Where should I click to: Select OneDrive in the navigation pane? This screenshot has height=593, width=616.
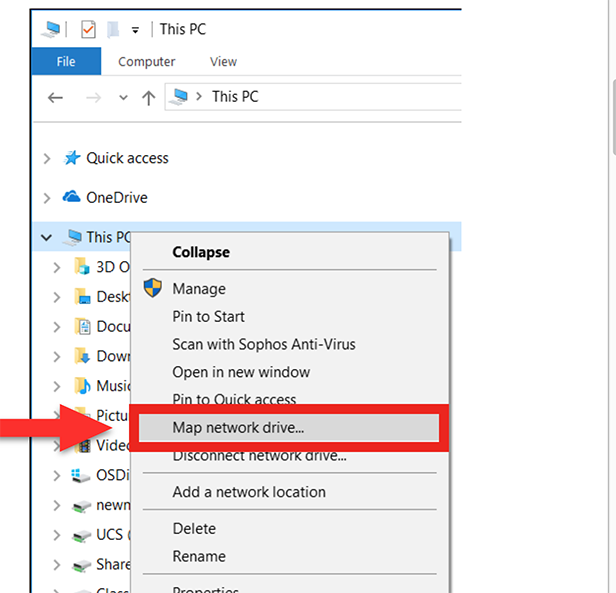[x=117, y=197]
